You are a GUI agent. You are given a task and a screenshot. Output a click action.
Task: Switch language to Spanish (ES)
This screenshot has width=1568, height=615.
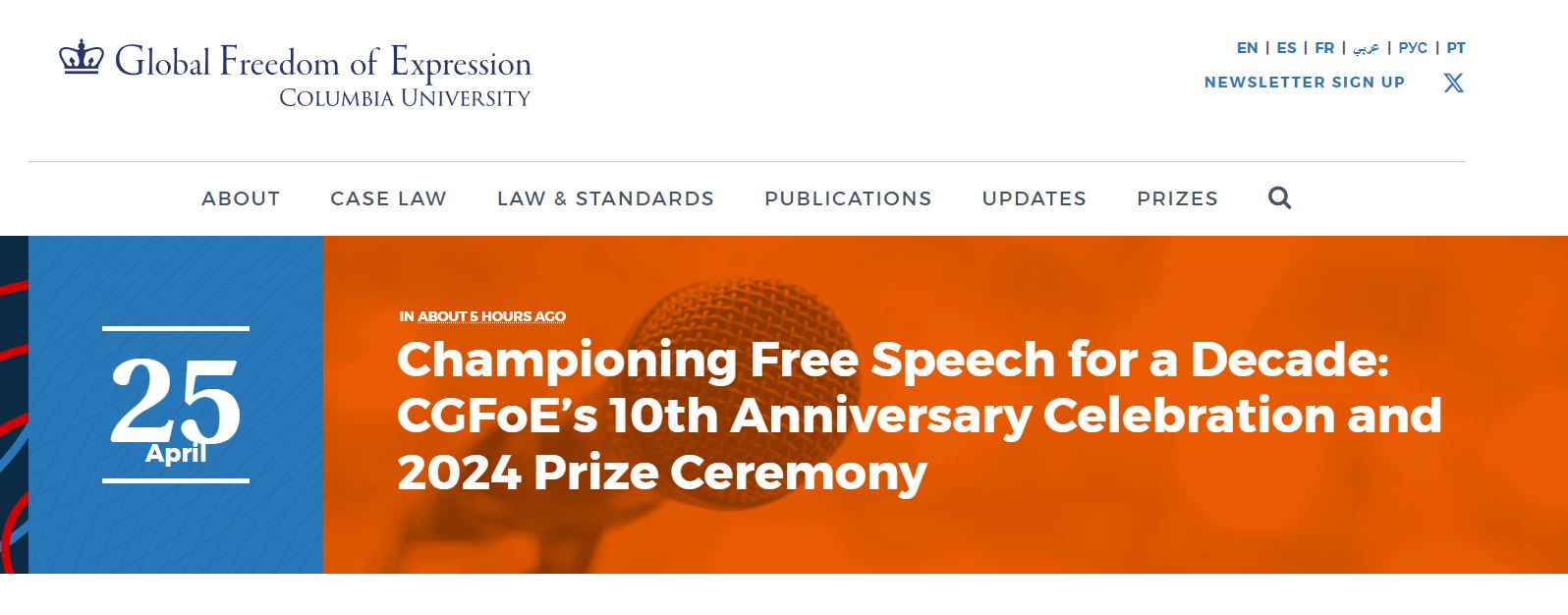[1286, 48]
